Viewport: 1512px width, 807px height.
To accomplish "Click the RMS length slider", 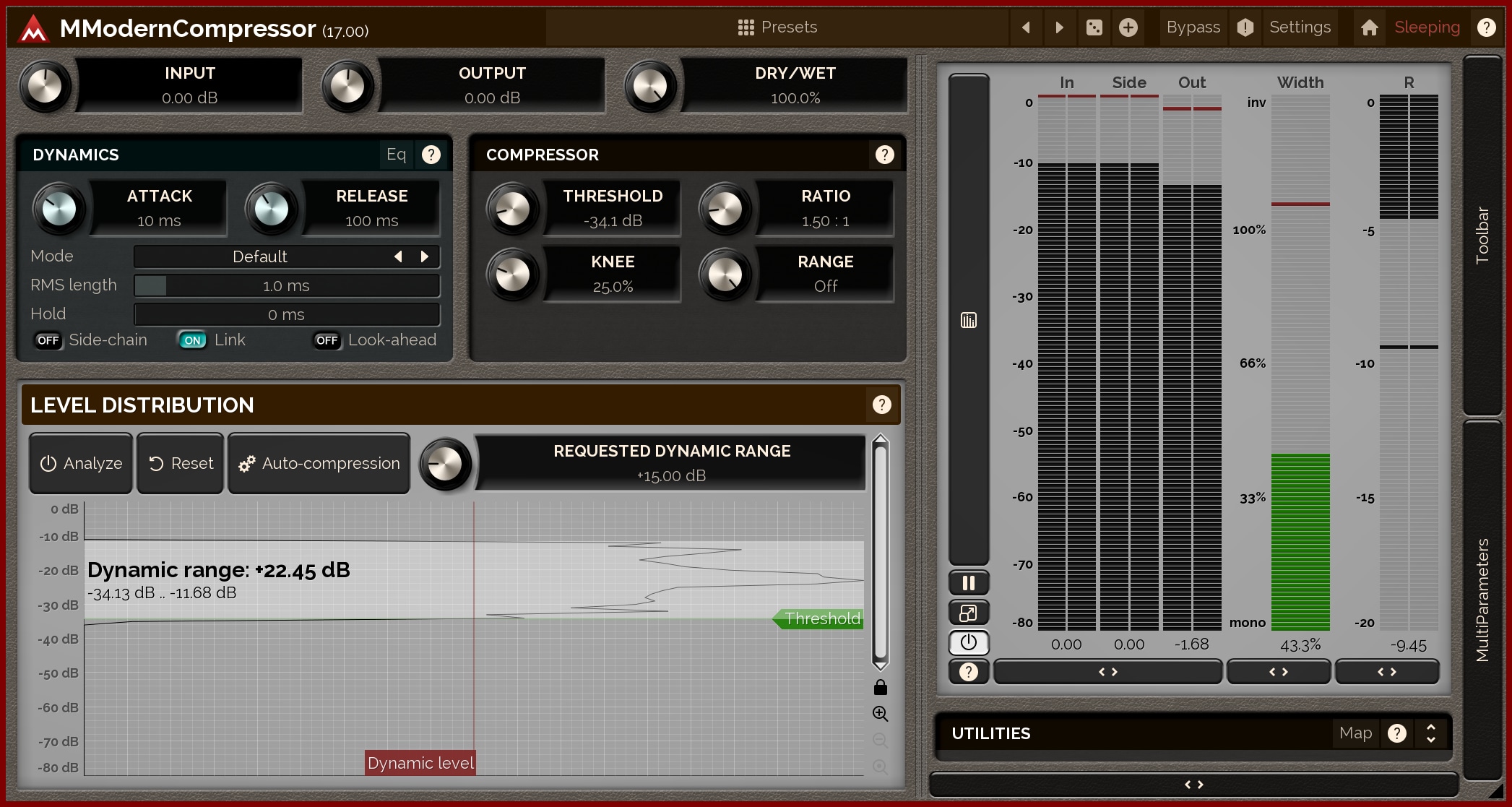I will 287,285.
